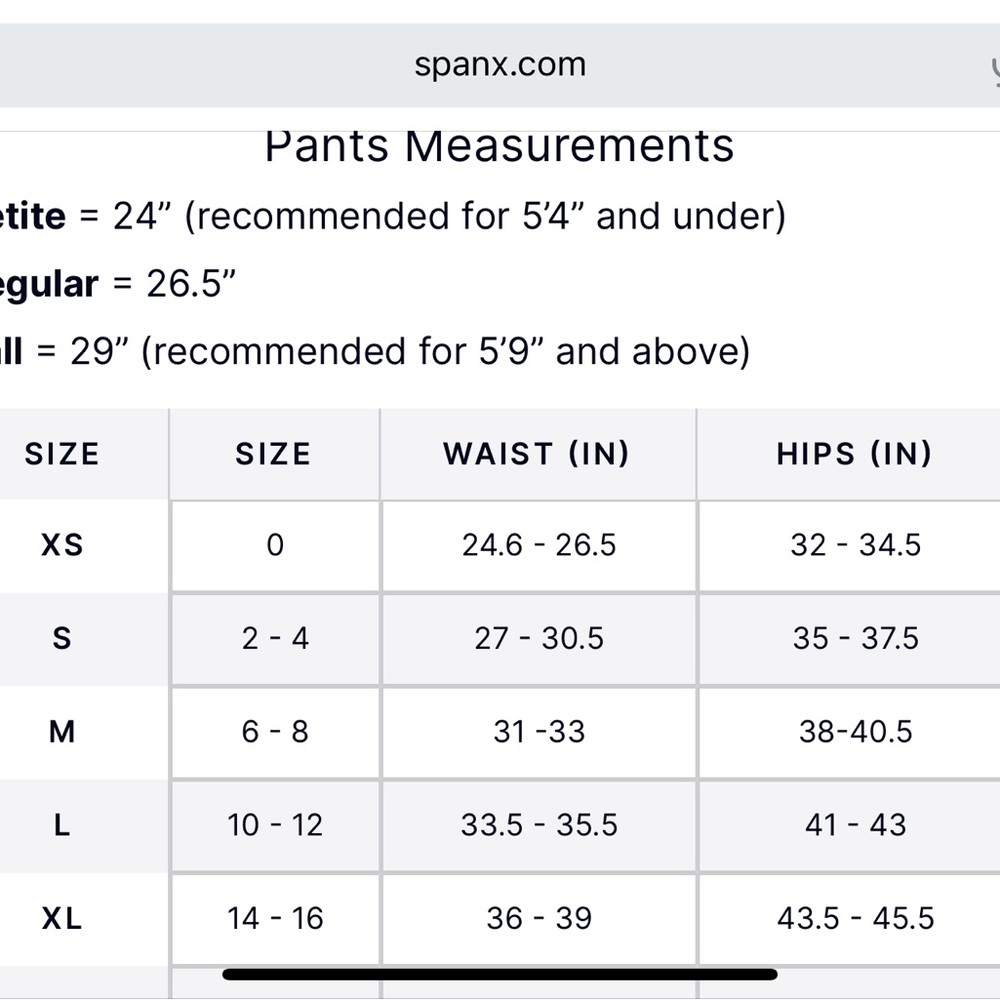
Task: Select the Pants Measurements heading
Action: [499, 147]
